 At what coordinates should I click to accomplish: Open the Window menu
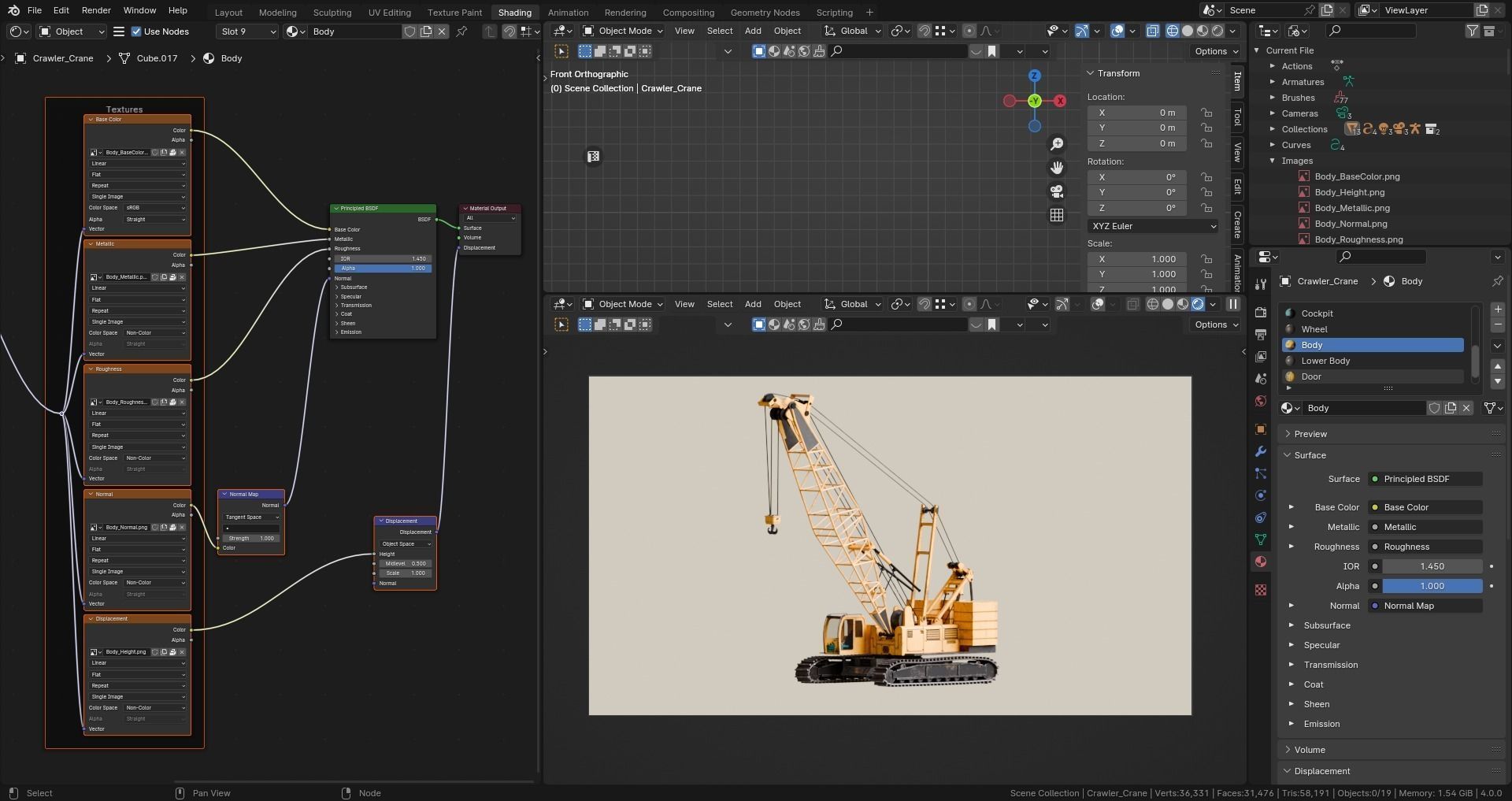[x=139, y=10]
